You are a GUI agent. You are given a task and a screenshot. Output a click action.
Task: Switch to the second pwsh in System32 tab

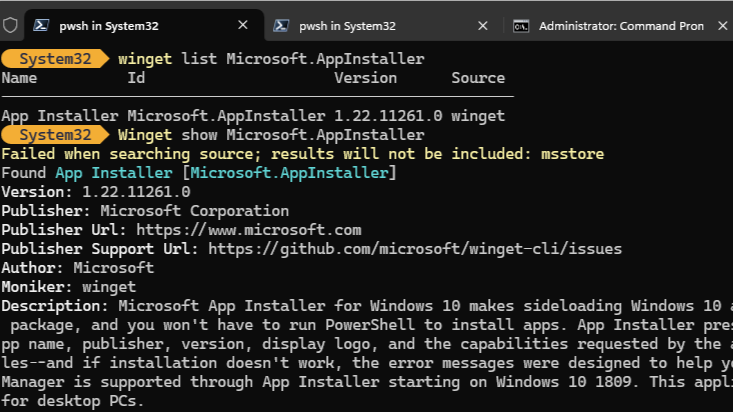tap(350, 26)
